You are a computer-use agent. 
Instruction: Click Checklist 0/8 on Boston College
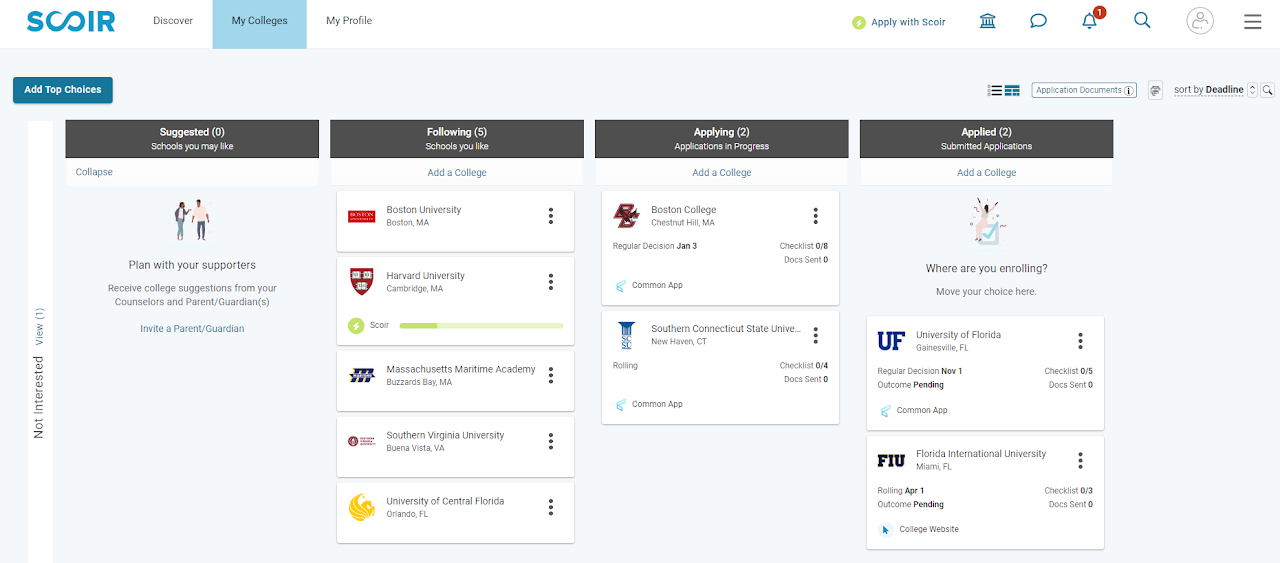pos(804,246)
